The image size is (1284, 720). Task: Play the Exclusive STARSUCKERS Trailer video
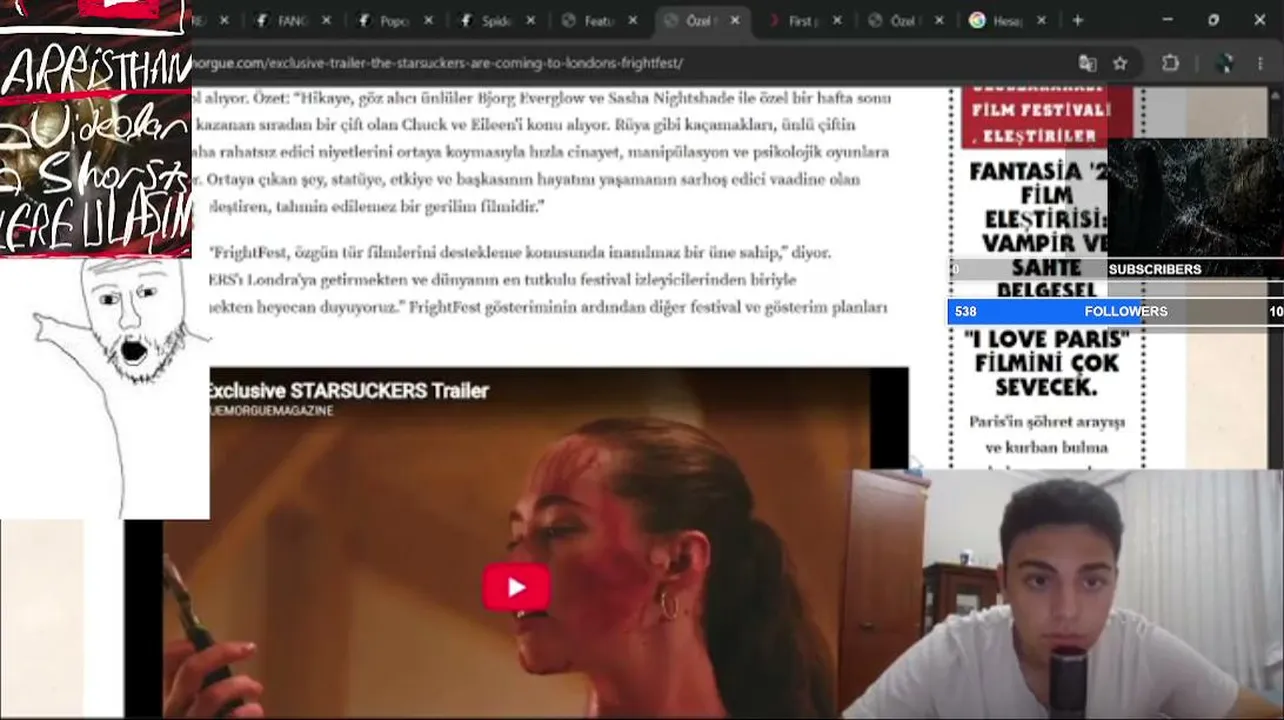click(x=516, y=587)
